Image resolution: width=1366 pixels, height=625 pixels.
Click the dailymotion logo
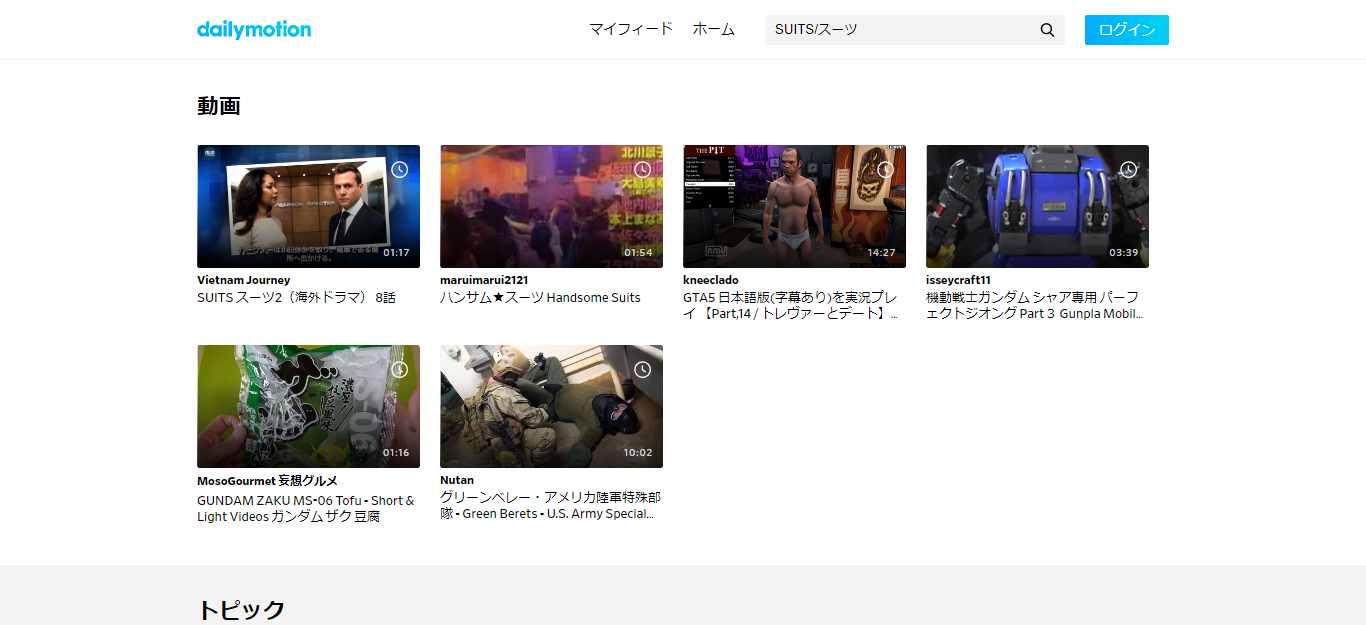254,29
